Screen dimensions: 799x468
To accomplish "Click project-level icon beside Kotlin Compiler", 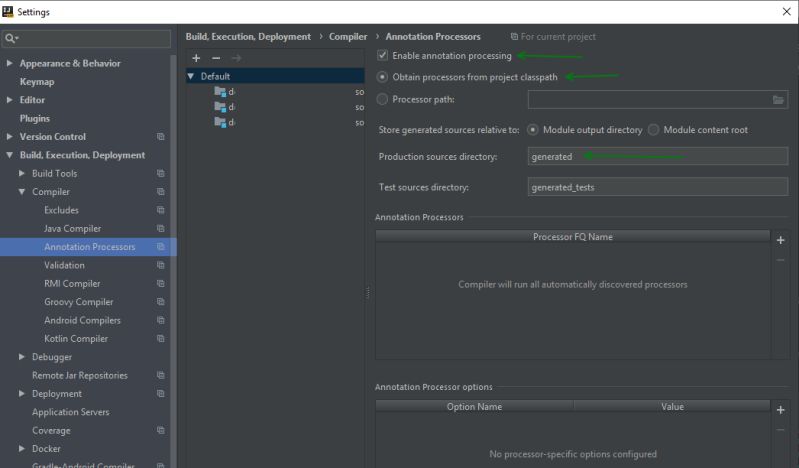I will [161, 339].
